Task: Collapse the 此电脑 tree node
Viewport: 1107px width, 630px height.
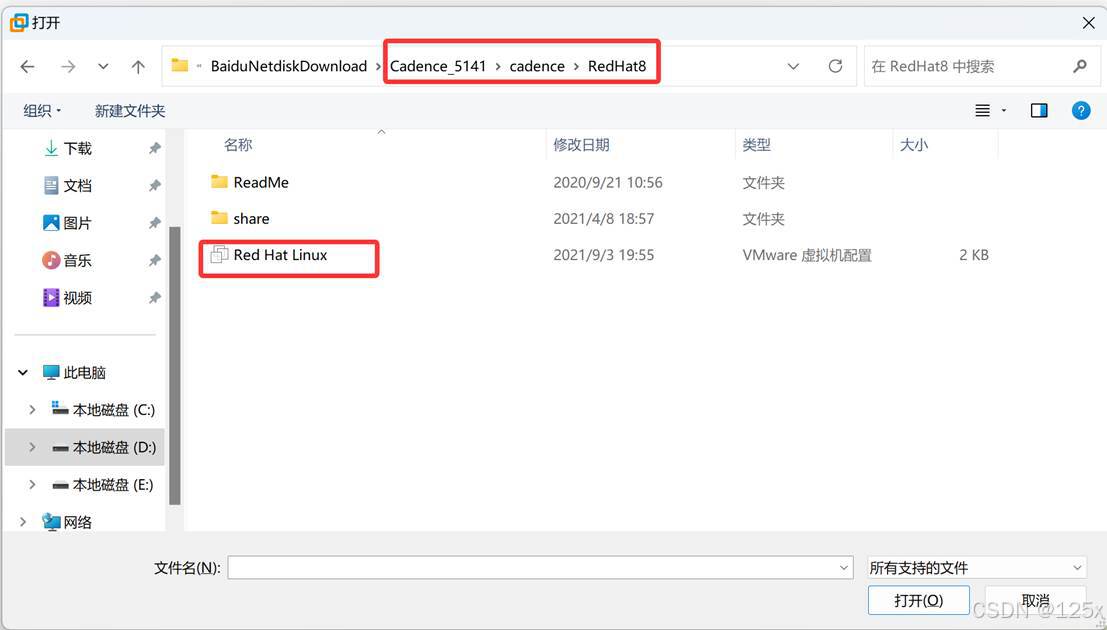Action: [23, 372]
